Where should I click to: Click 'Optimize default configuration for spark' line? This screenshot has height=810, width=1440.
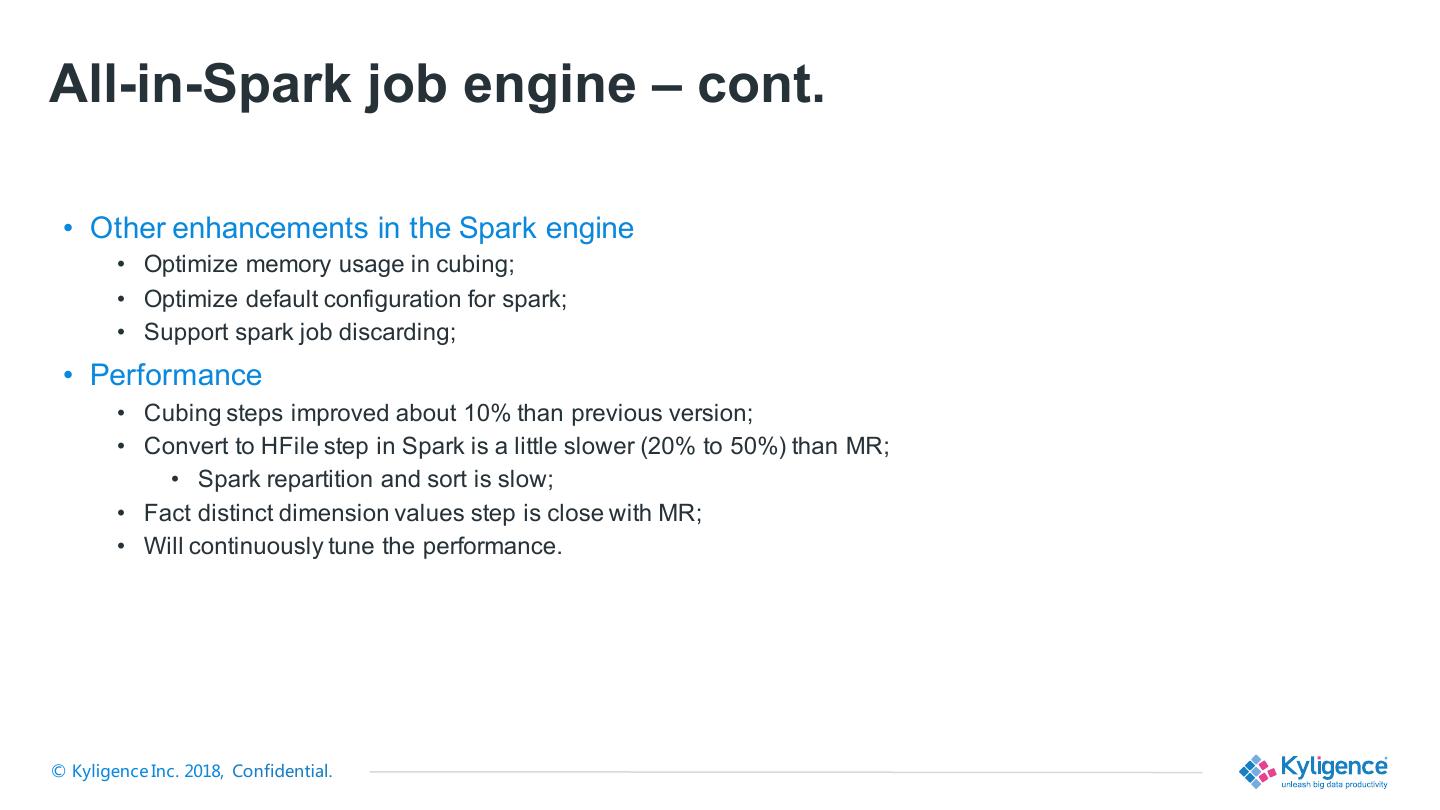point(355,299)
